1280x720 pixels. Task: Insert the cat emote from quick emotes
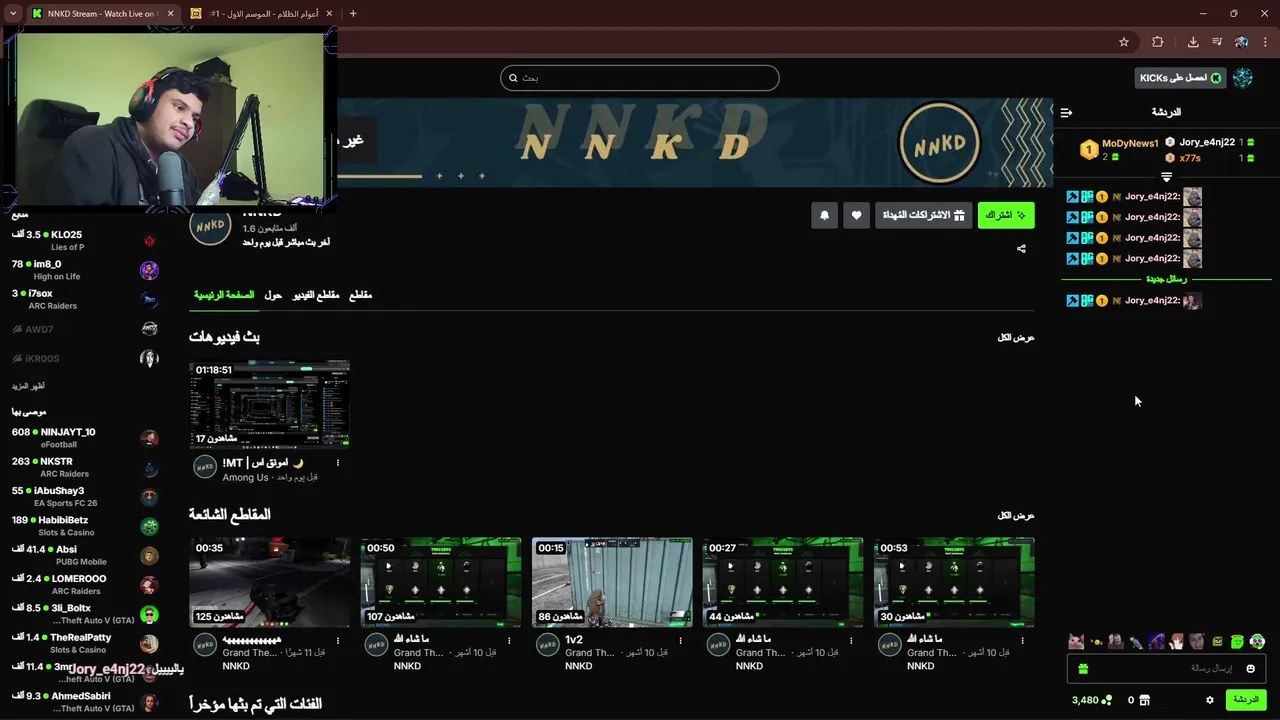tap(1075, 641)
